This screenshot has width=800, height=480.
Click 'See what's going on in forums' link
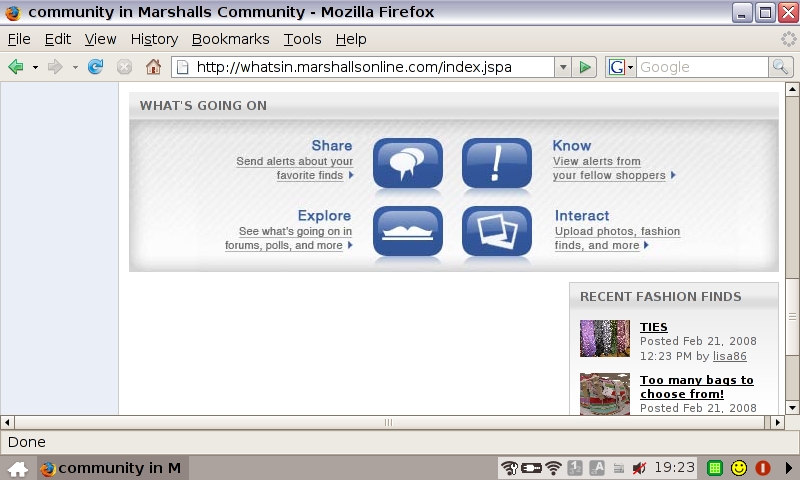click(x=289, y=238)
